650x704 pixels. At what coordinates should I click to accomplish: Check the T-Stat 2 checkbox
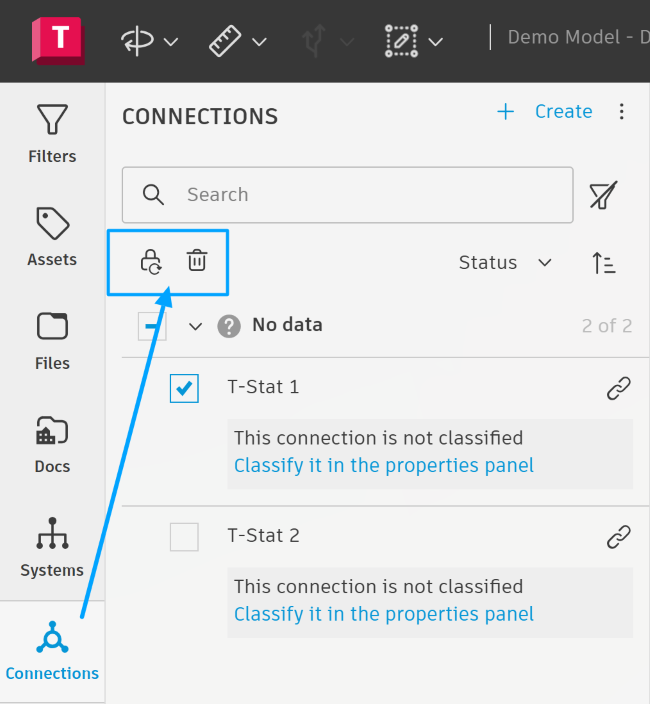(184, 537)
